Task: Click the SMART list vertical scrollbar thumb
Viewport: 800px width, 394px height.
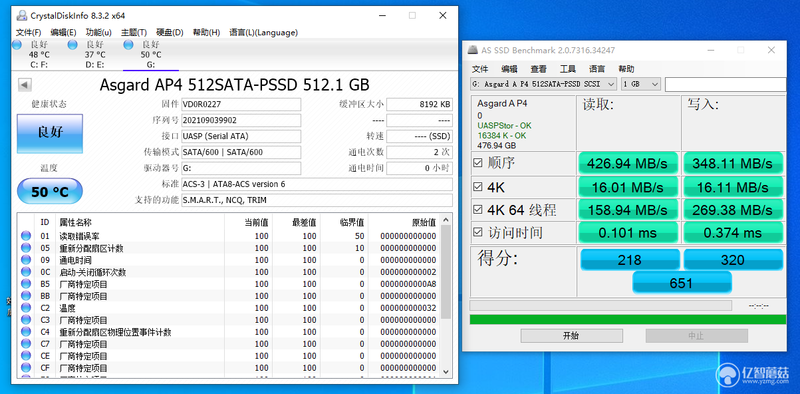Action: click(446, 272)
